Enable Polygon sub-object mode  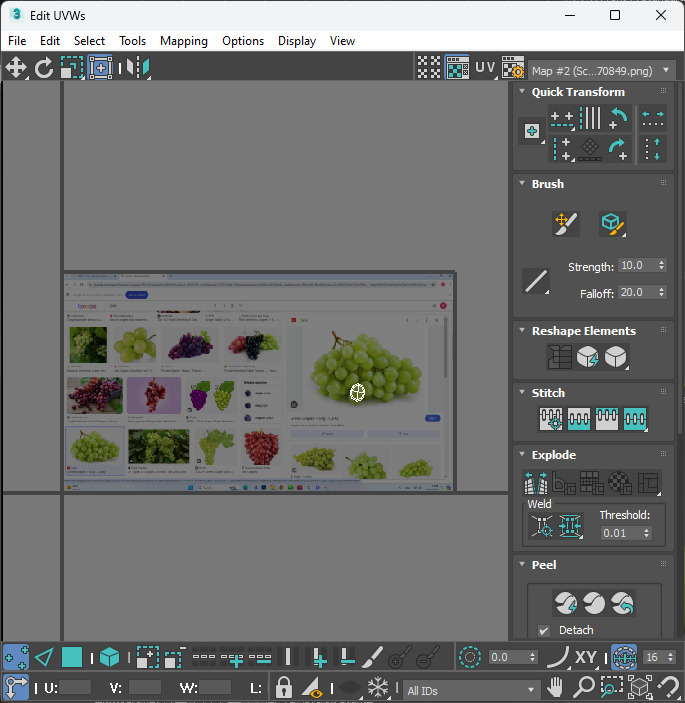[72, 658]
